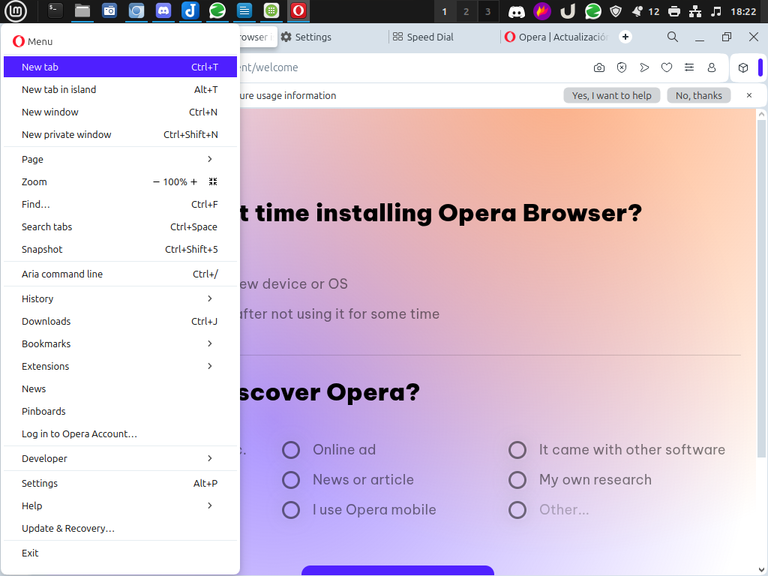768x576 pixels.
Task: Open Update & Recovery entry
Action: (120, 528)
